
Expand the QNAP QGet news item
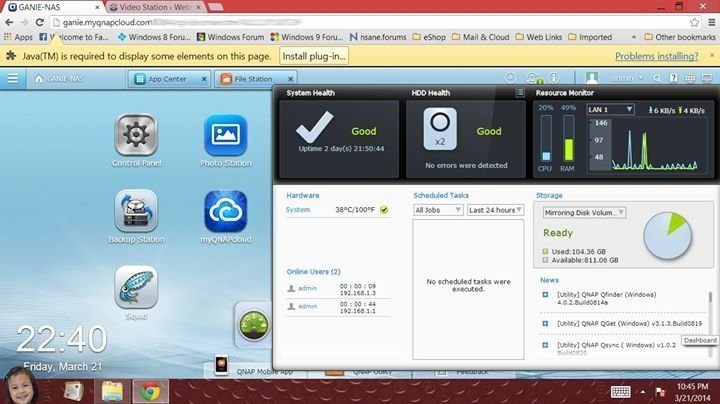[x=545, y=324]
